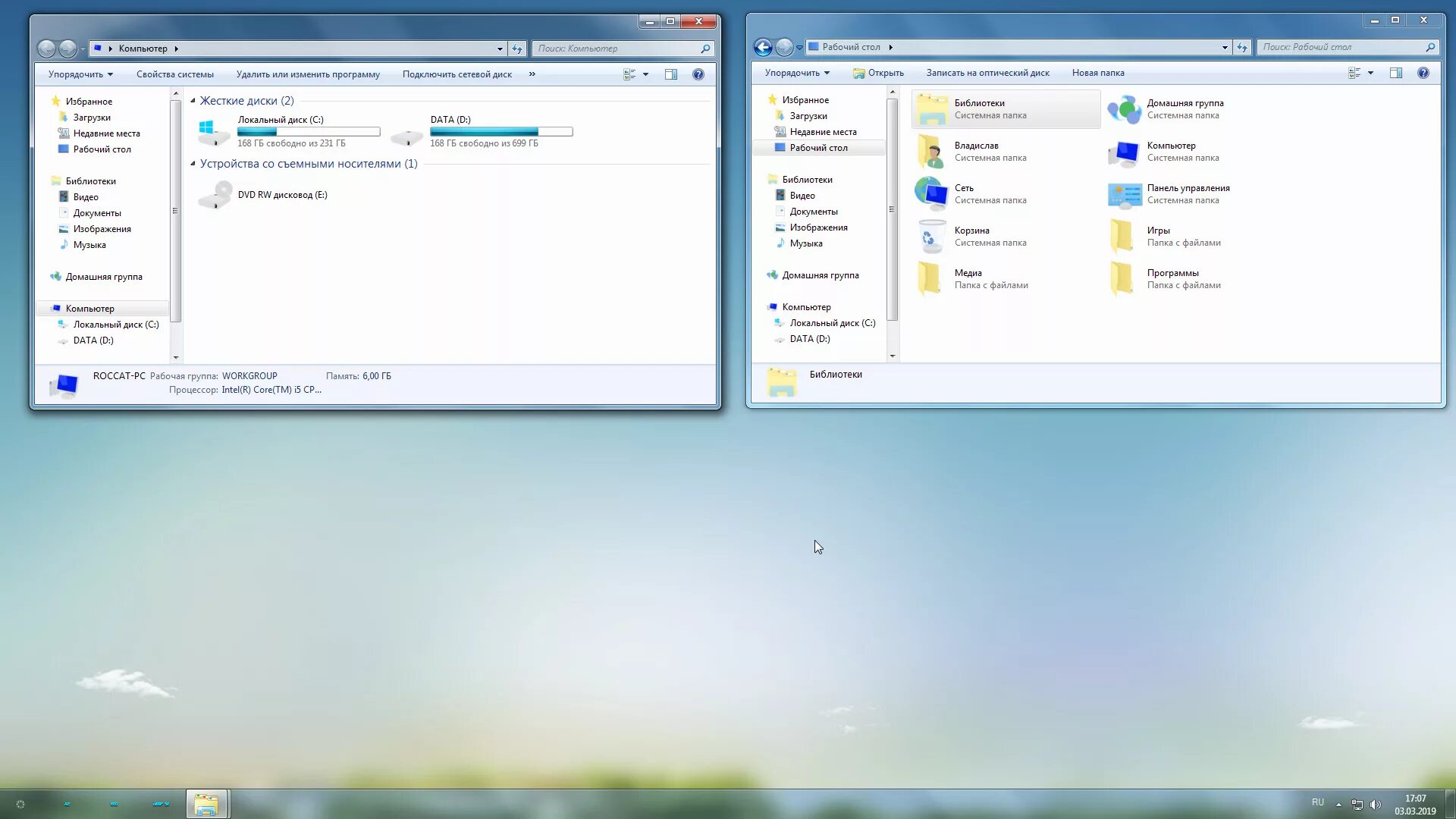Screen dimensions: 1456x819
Task: Open Упорядочить dropdown in Компьютер window
Action: [80, 74]
